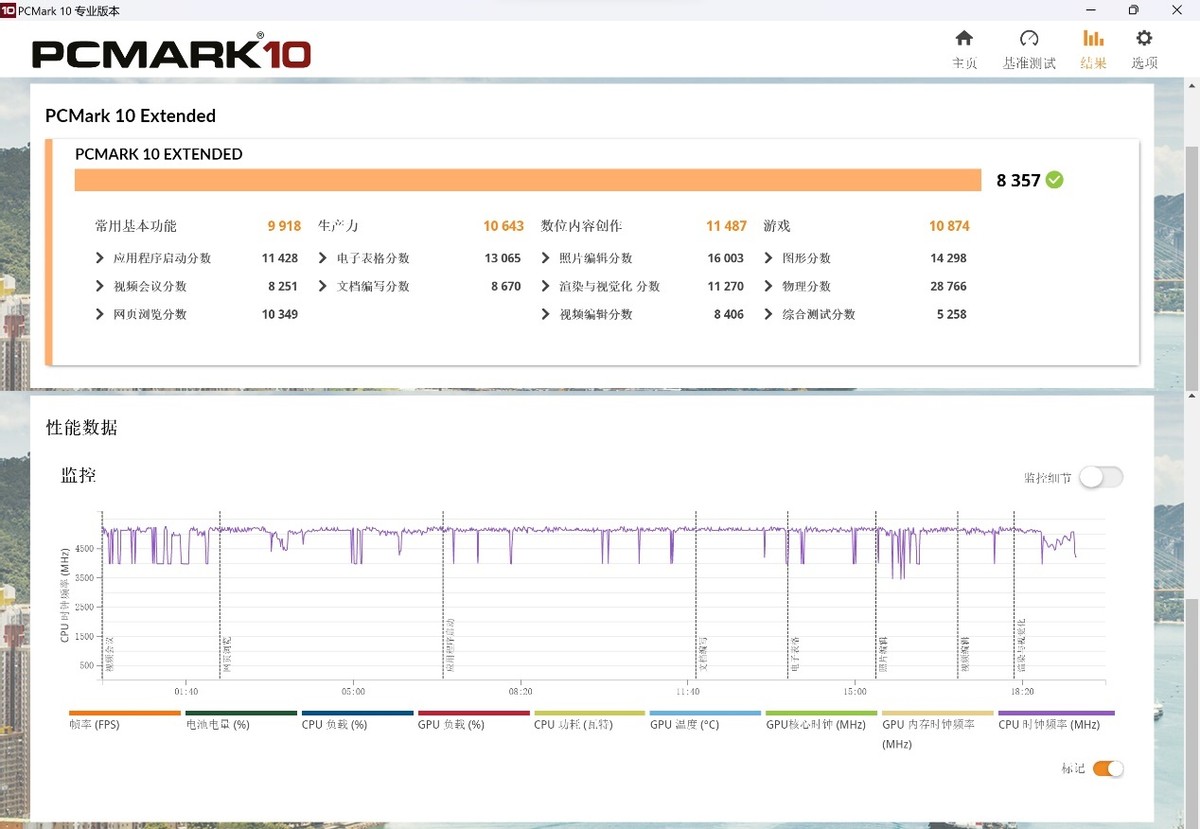Click the Results (结果) bar chart icon

[1093, 39]
